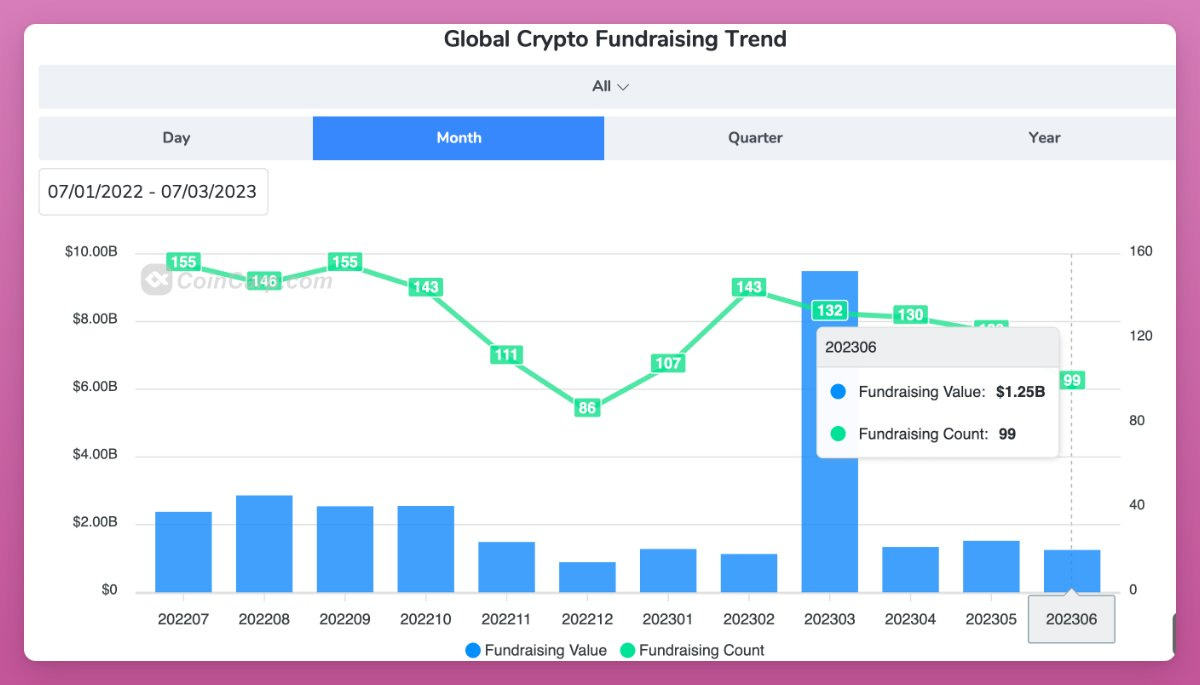Click the blue dot beside Fundraising Value in tooltip
Image resolution: width=1200 pixels, height=685 pixels.
click(837, 392)
